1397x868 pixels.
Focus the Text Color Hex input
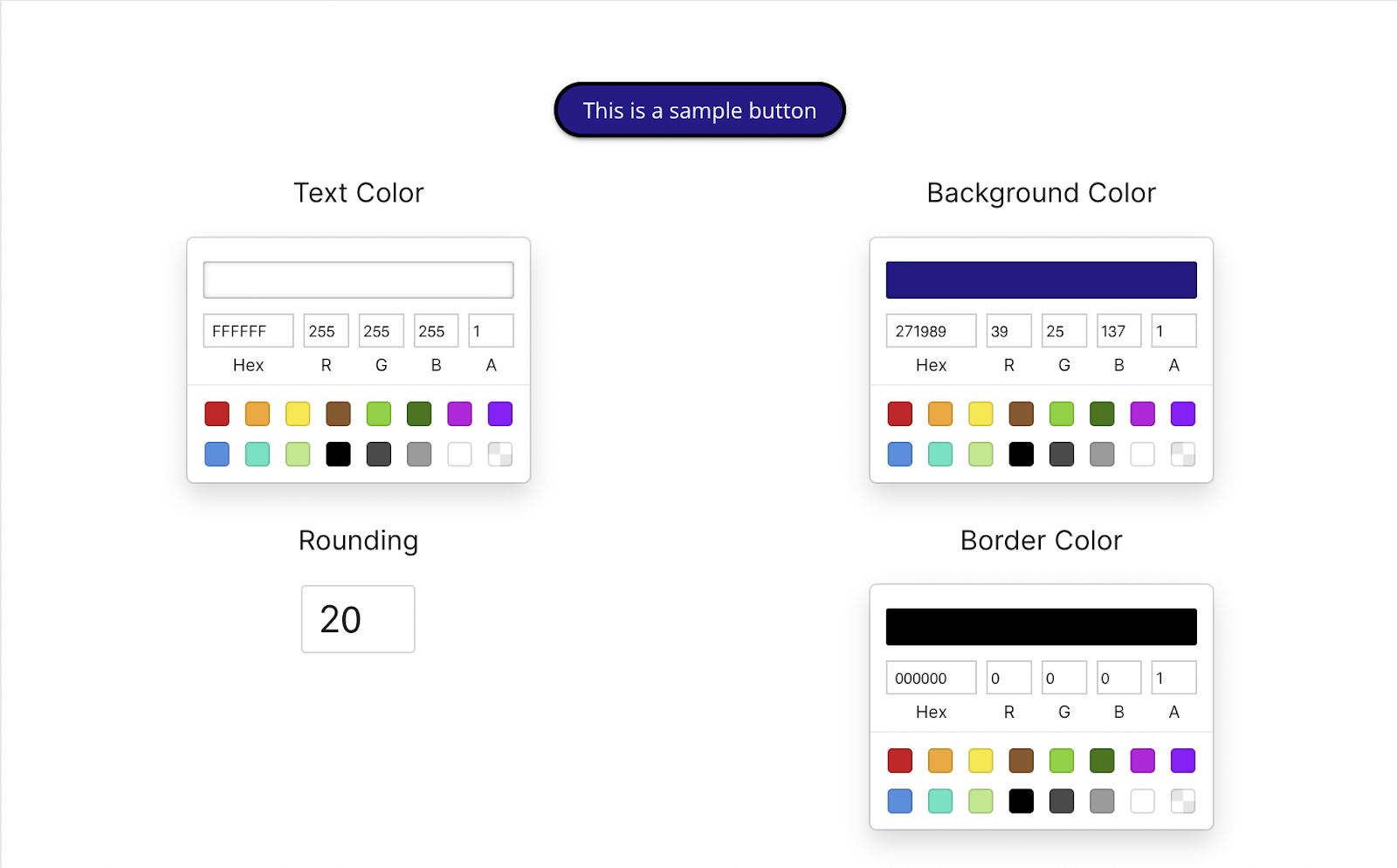tap(248, 331)
